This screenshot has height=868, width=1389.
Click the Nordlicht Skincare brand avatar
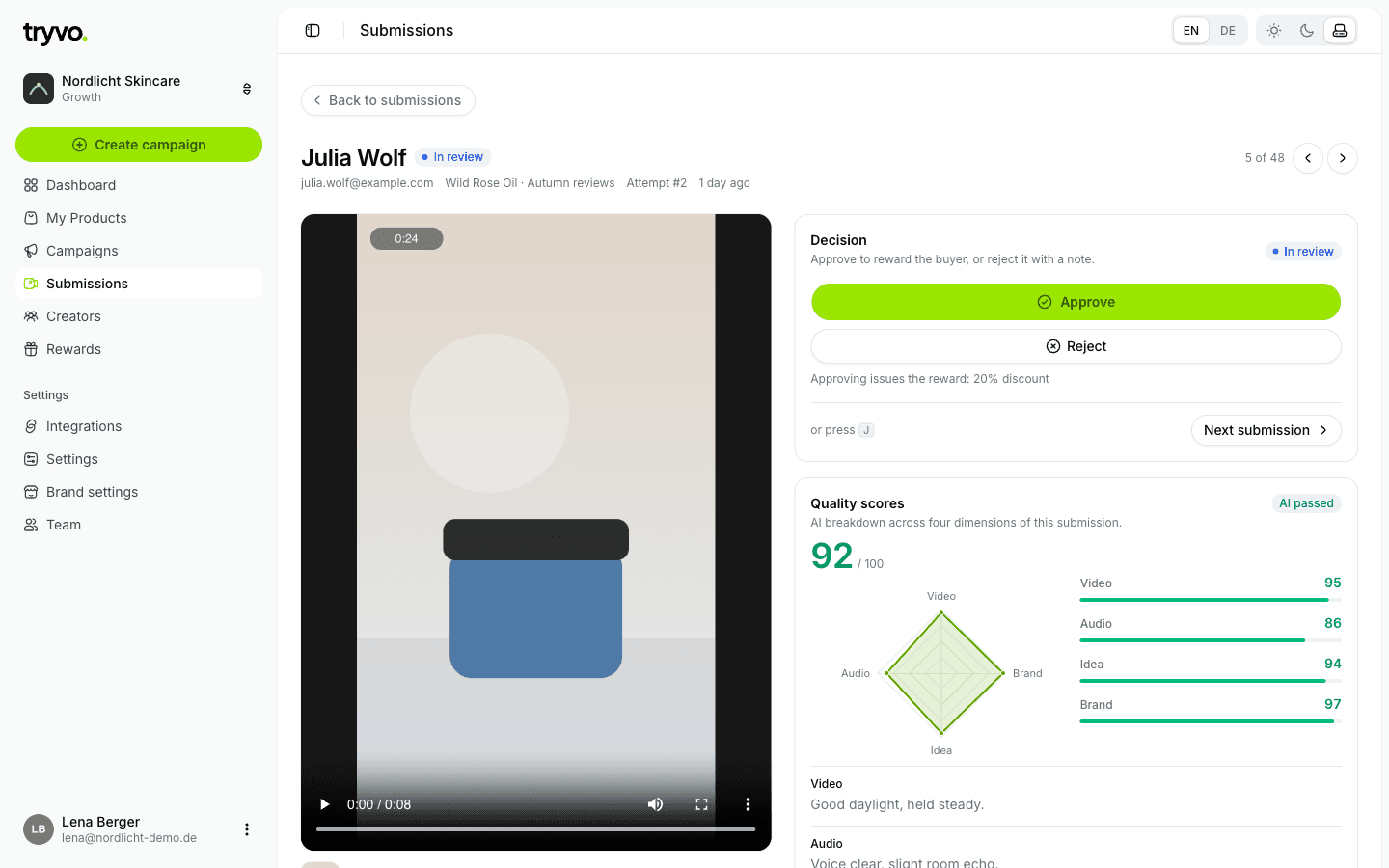point(39,89)
